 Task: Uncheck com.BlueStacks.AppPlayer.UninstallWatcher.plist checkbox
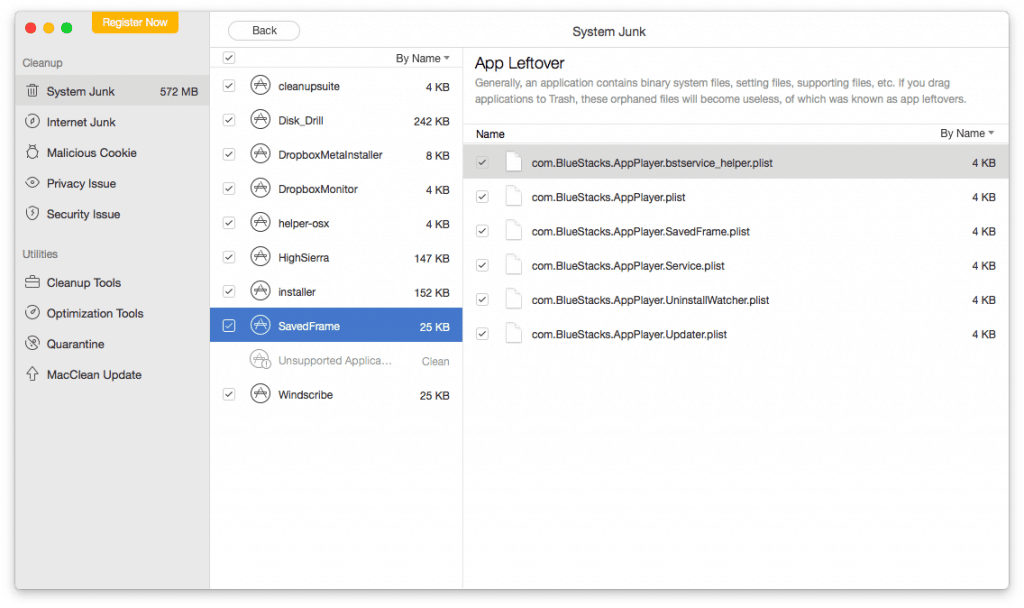pos(482,299)
